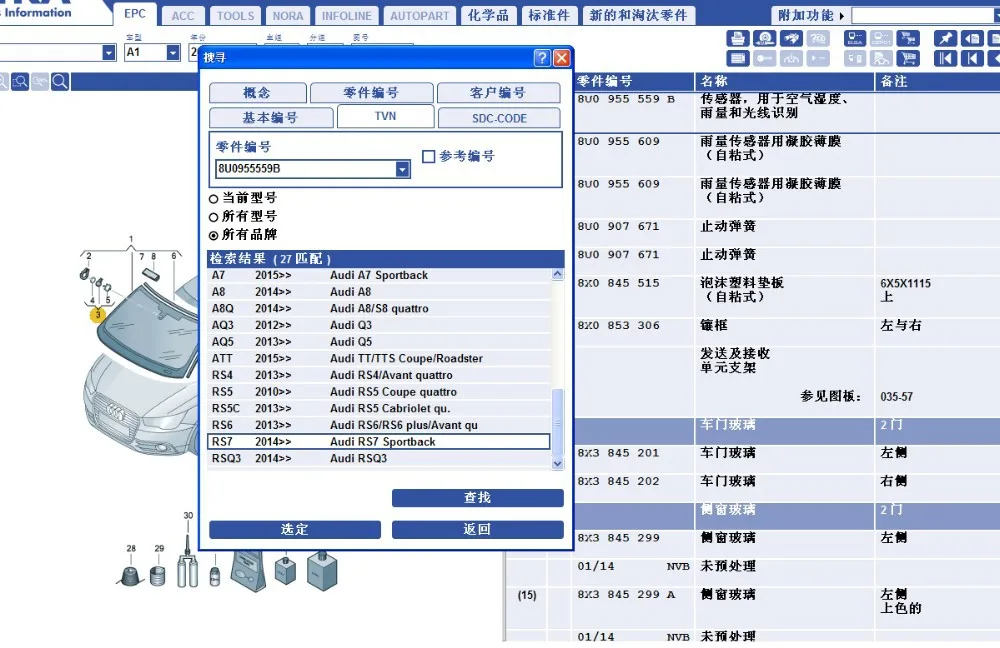This screenshot has height=648, width=1000.
Task: Click the single shopping cart icon
Action: 908,59
